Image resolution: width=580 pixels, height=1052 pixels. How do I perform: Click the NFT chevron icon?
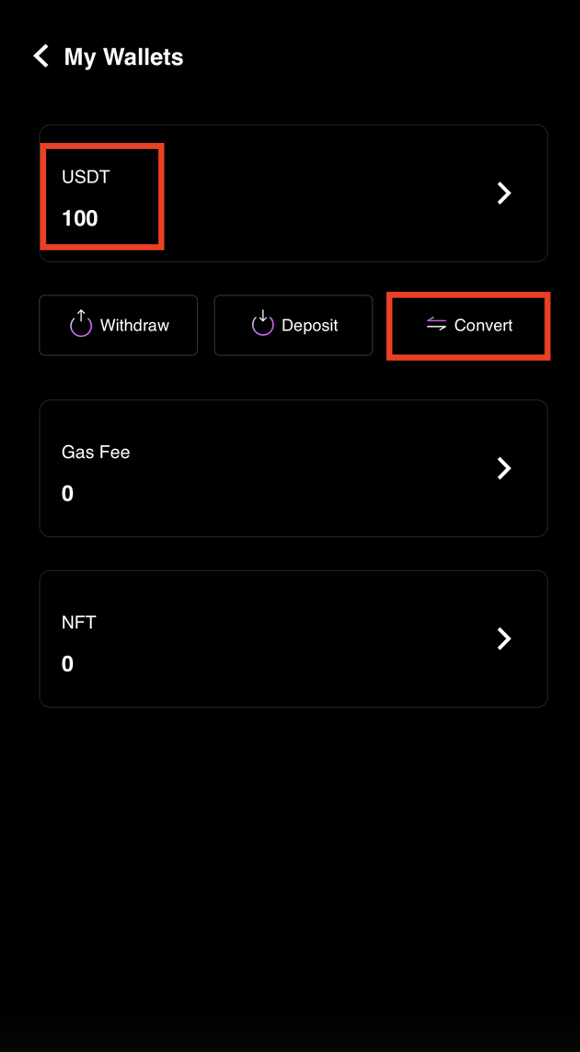pyautogui.click(x=504, y=638)
